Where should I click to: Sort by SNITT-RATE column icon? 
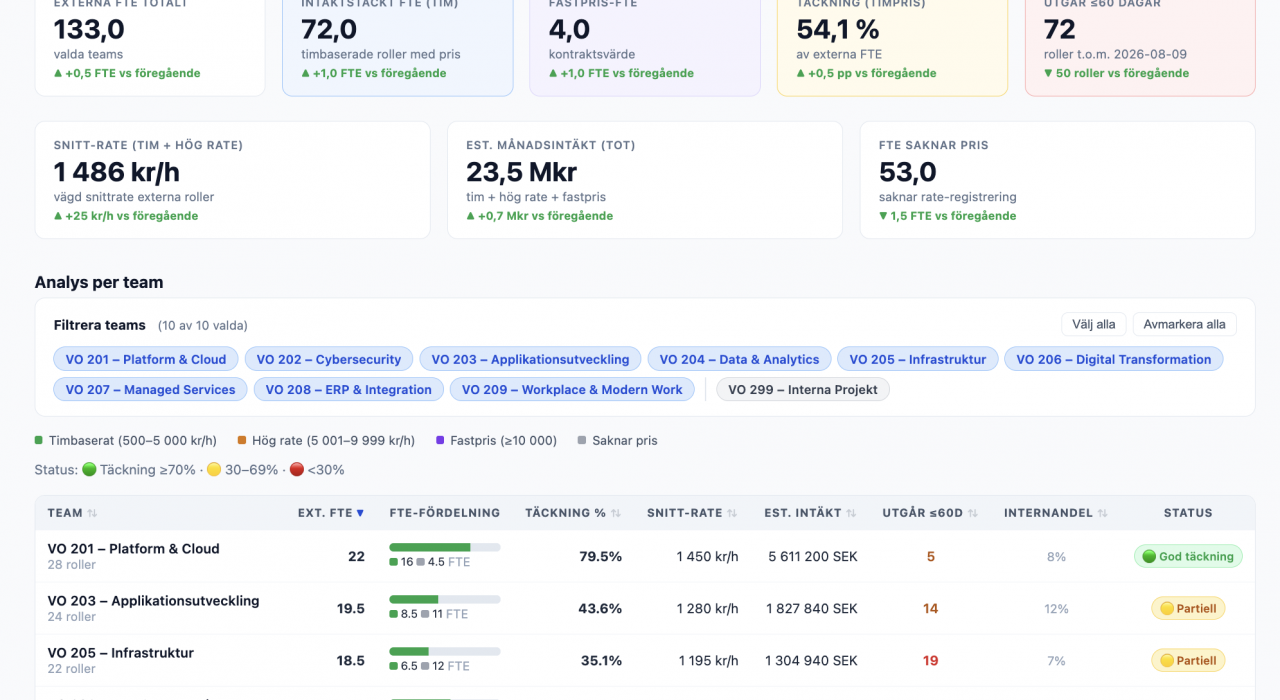pyautogui.click(x=732, y=513)
